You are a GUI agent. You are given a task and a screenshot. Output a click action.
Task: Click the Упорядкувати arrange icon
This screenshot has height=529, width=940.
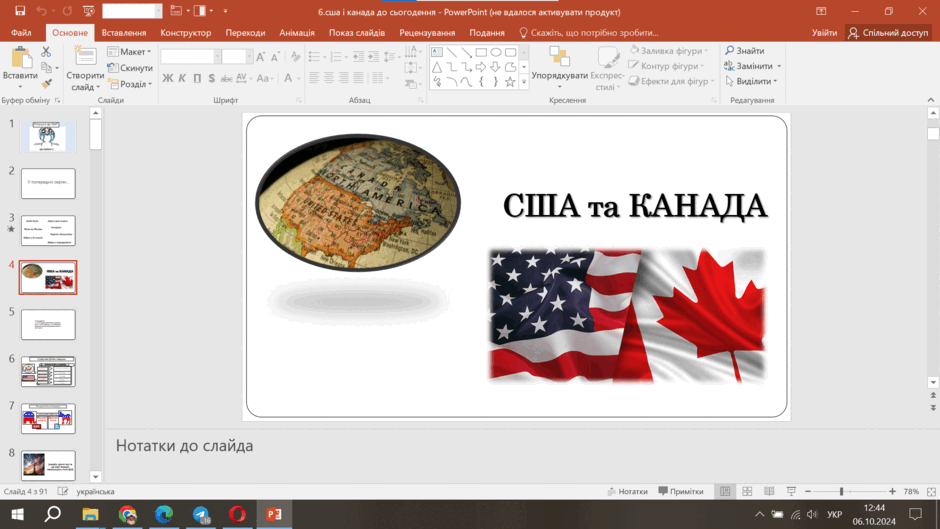(x=559, y=58)
